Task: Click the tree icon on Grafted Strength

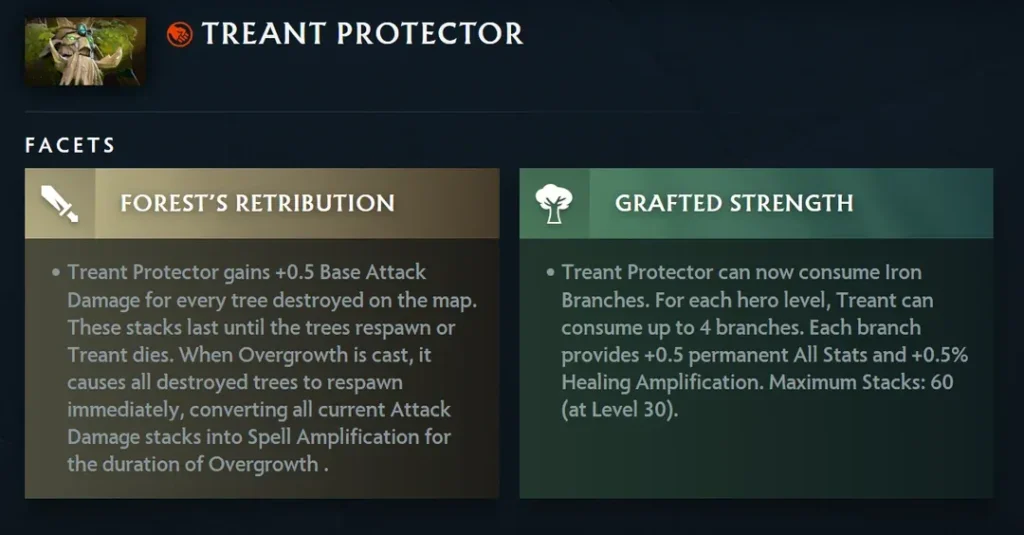Action: [x=553, y=203]
